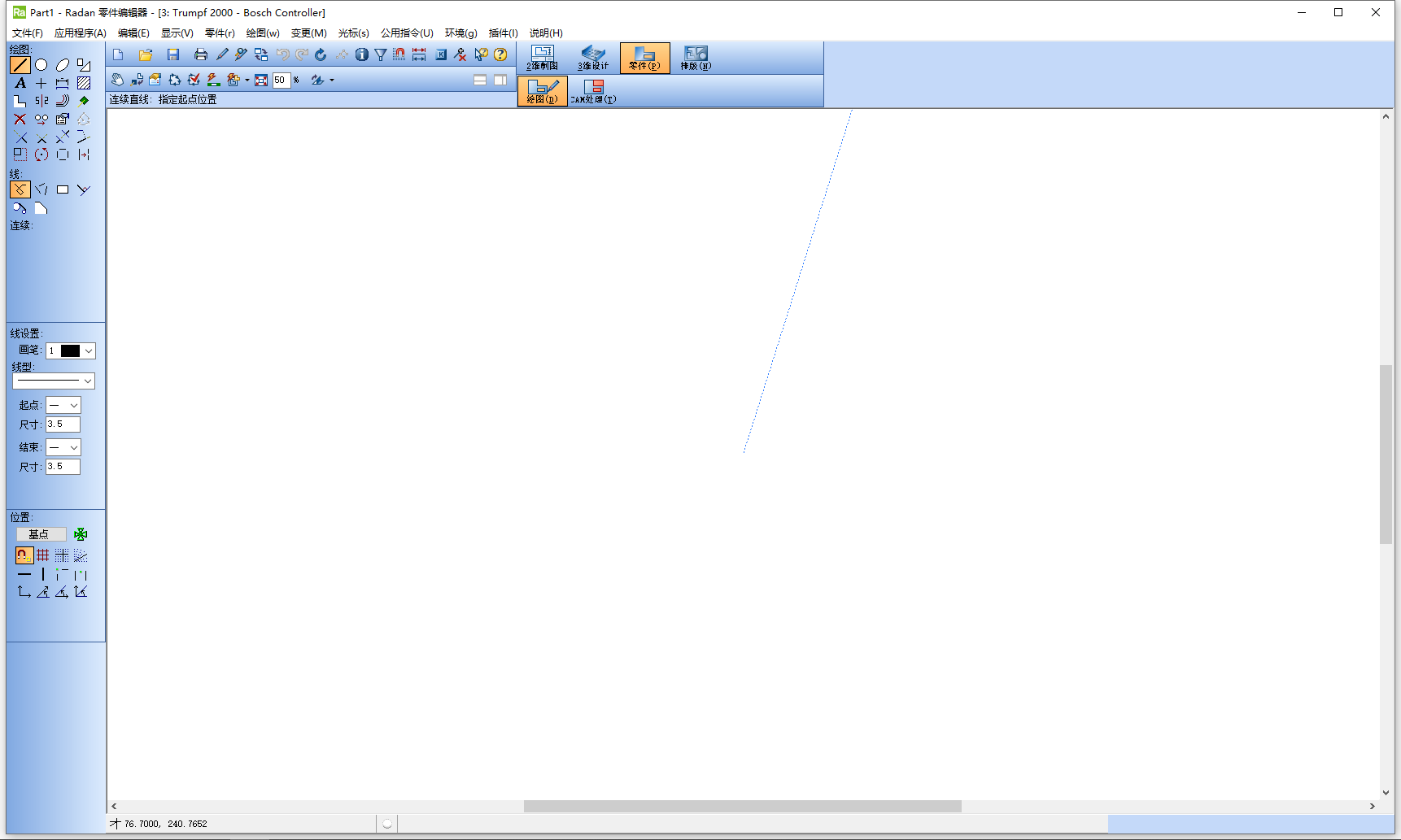This screenshot has width=1401, height=840.
Task: Open the Help question mark icon
Action: (x=500, y=54)
